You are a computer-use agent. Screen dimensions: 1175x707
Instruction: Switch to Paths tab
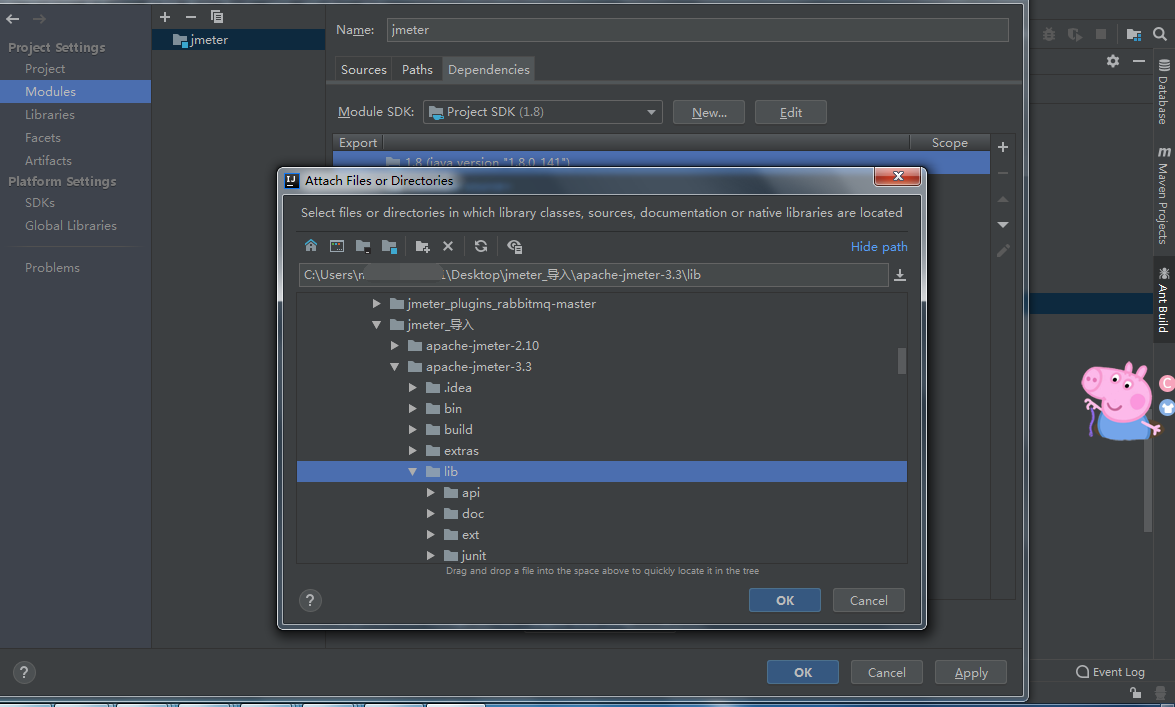click(417, 69)
